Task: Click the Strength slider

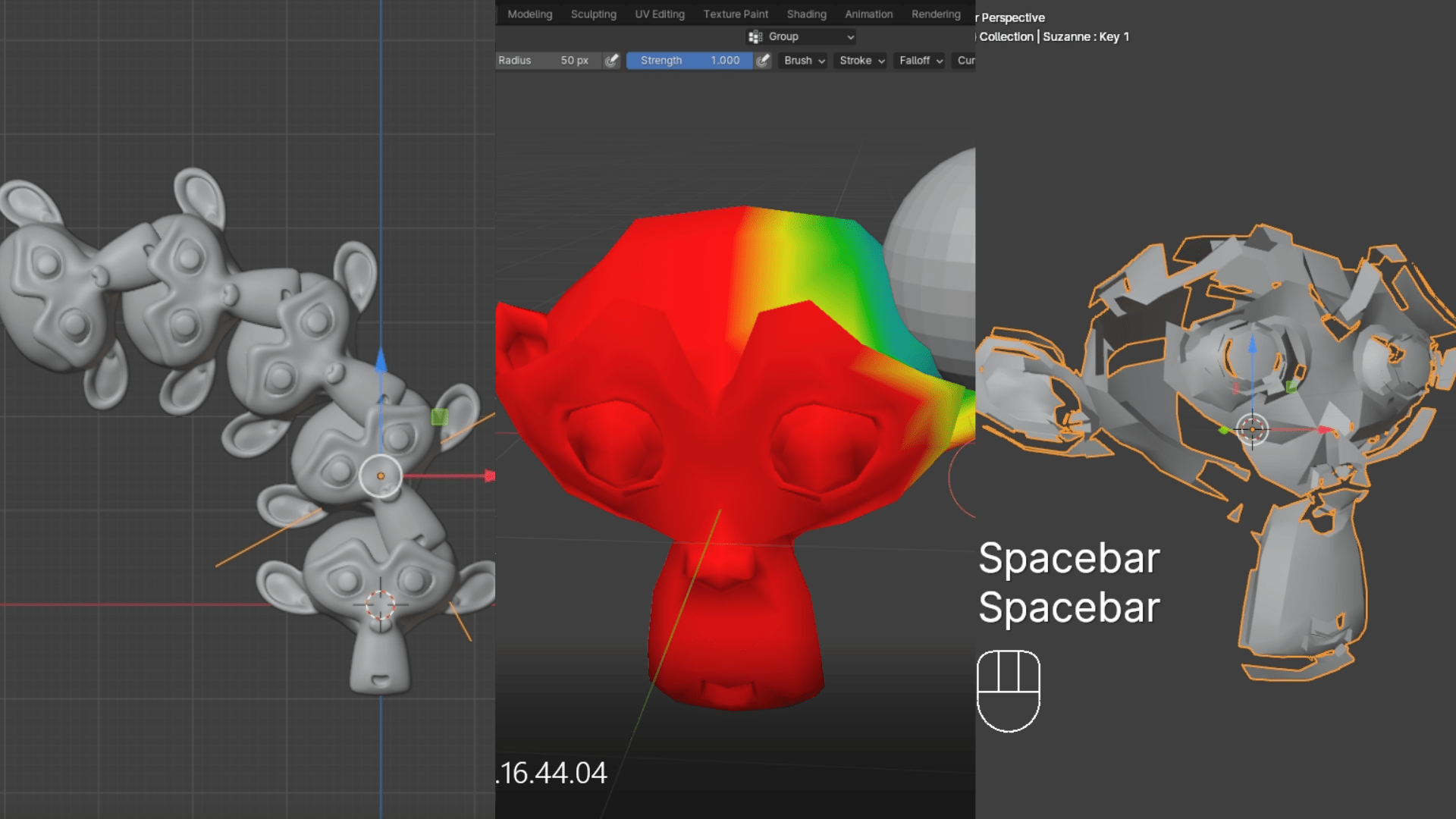Action: click(x=689, y=61)
